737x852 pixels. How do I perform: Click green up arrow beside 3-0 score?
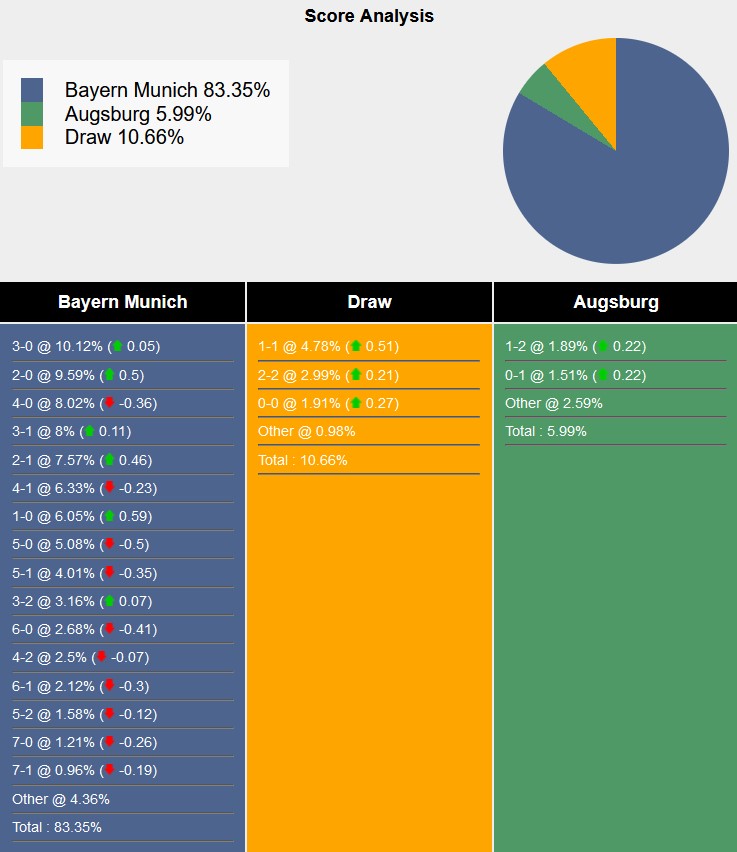pyautogui.click(x=118, y=346)
